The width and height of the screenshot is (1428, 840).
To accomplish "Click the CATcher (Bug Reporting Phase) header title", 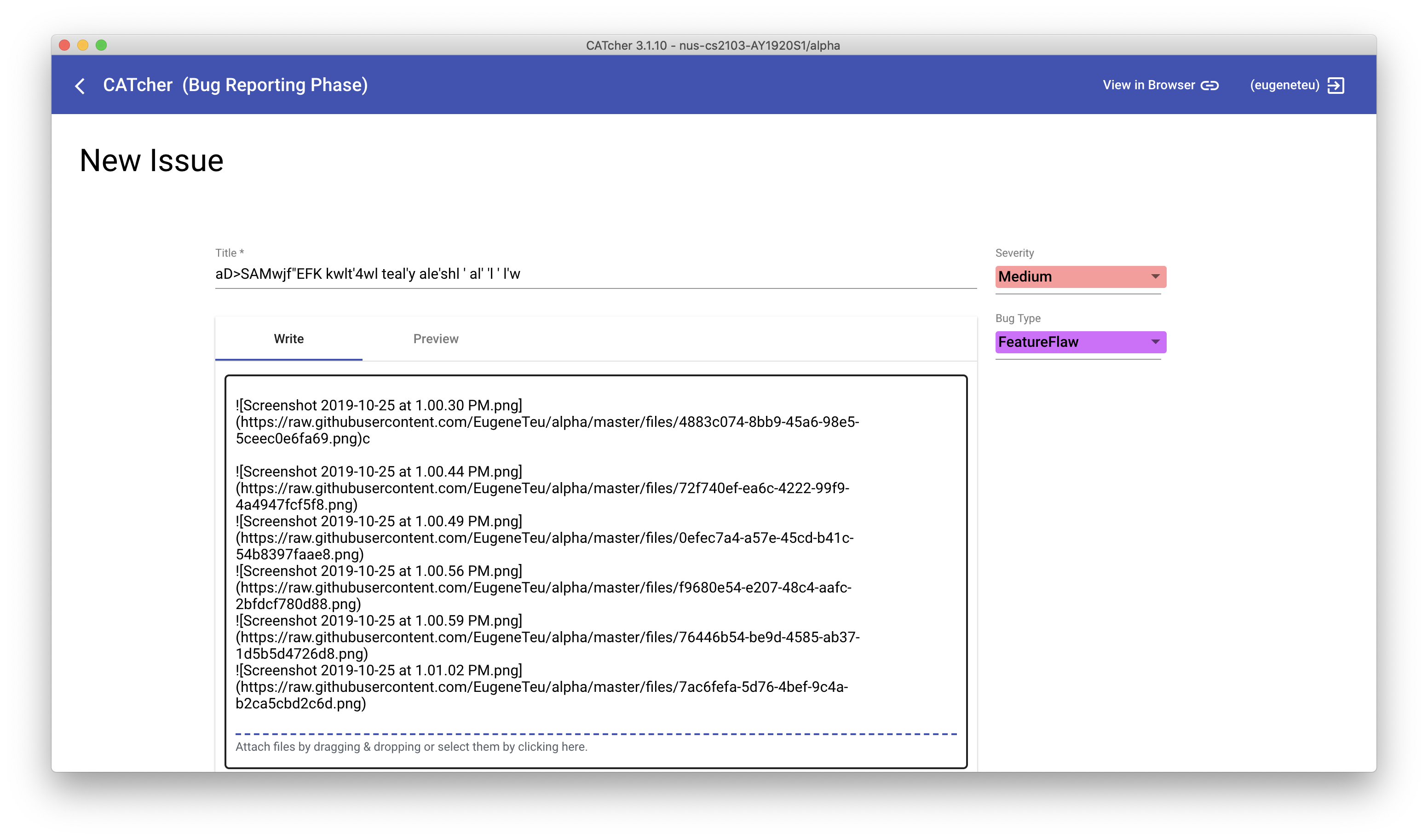I will pos(235,85).
